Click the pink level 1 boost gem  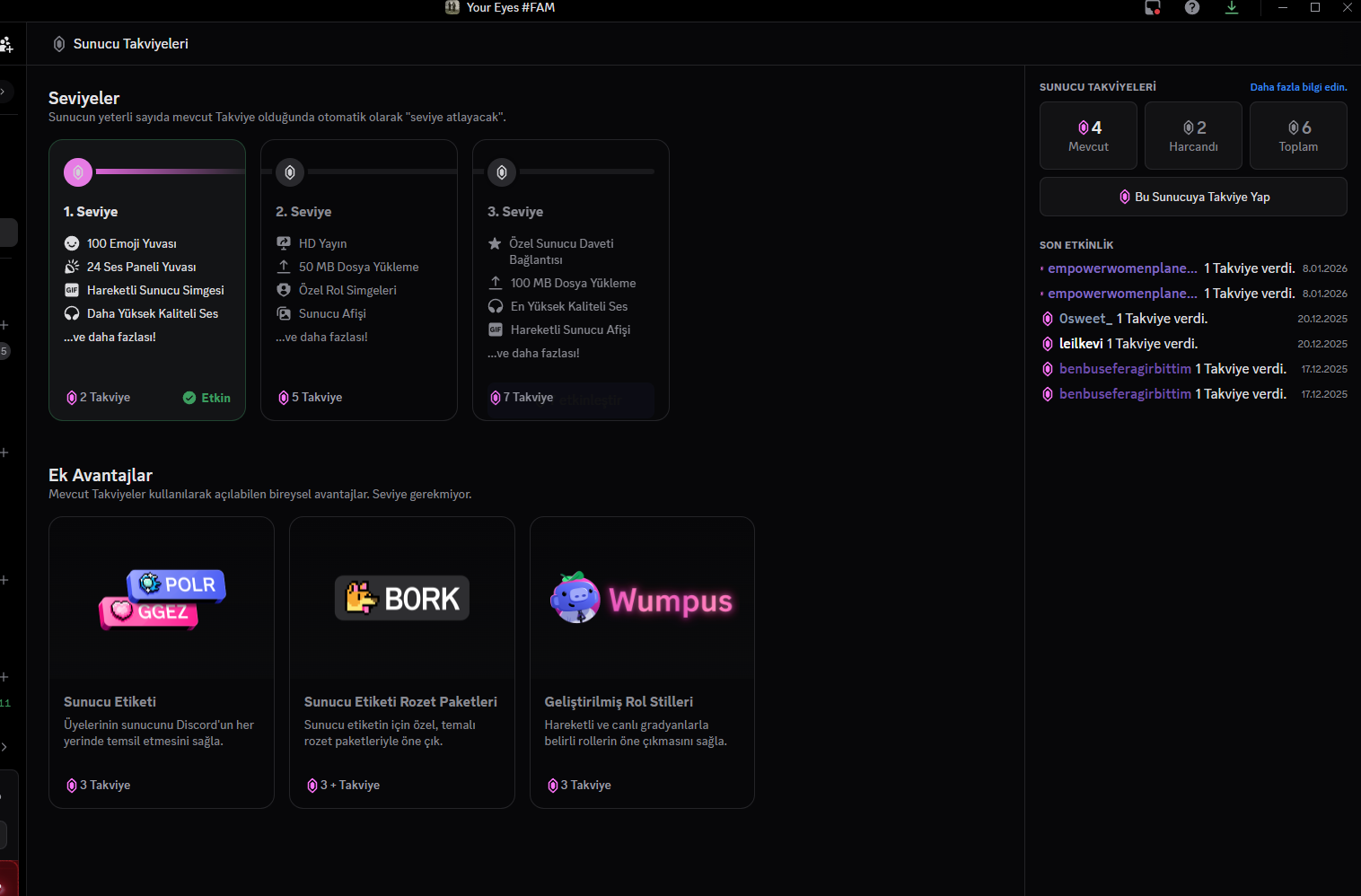coord(78,171)
